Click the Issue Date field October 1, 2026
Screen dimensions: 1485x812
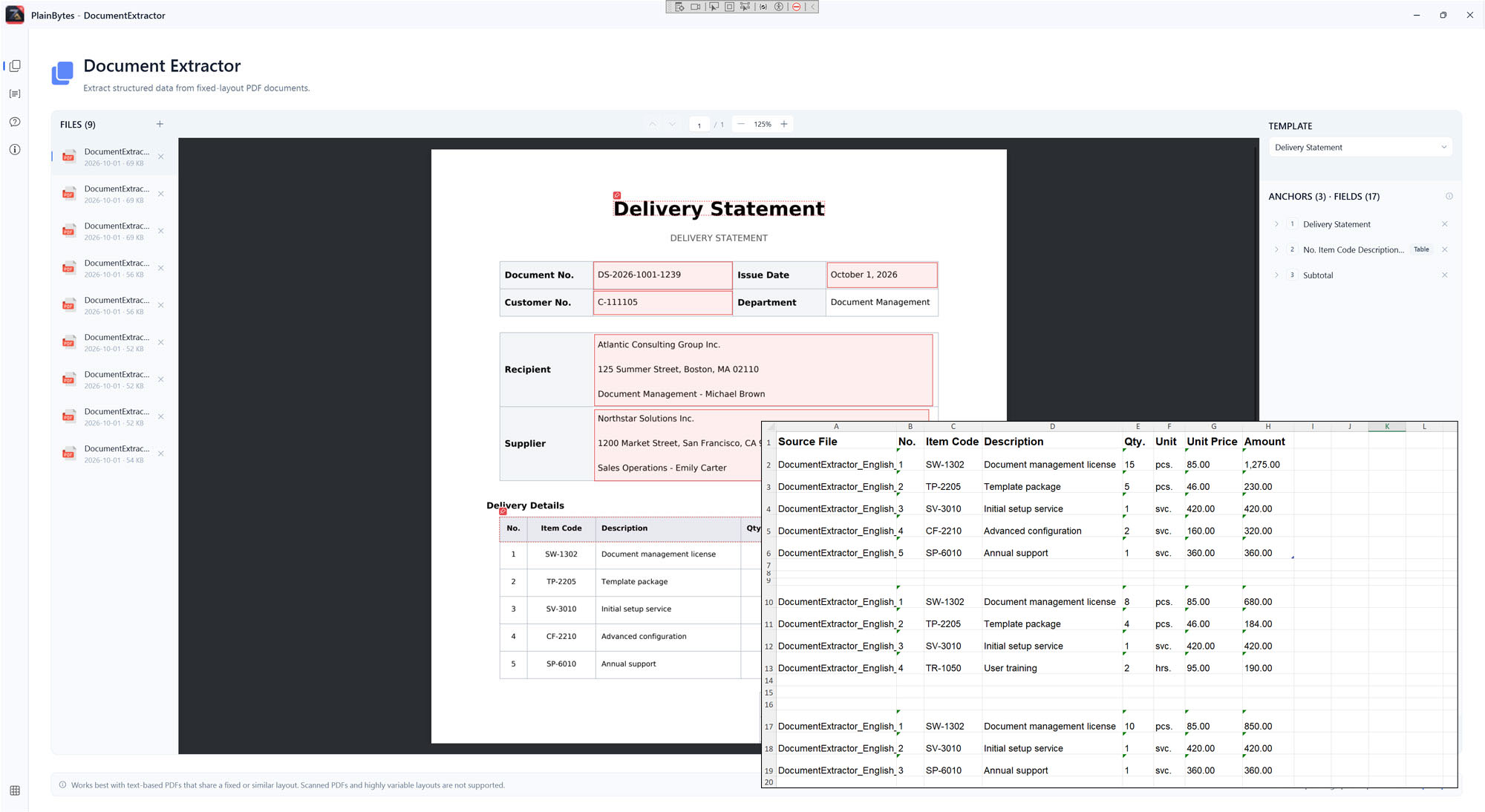pyautogui.click(x=881, y=275)
